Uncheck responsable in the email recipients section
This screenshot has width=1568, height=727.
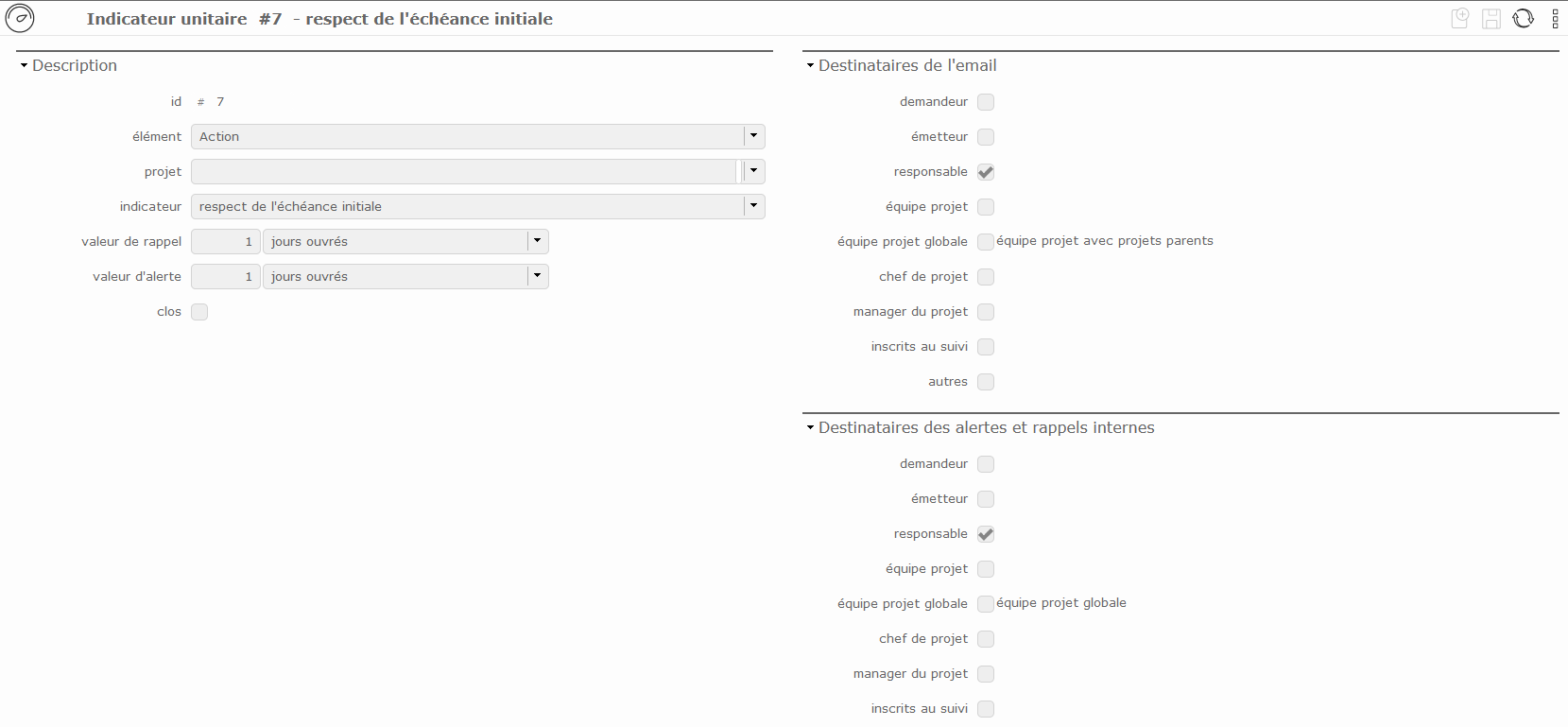(986, 172)
